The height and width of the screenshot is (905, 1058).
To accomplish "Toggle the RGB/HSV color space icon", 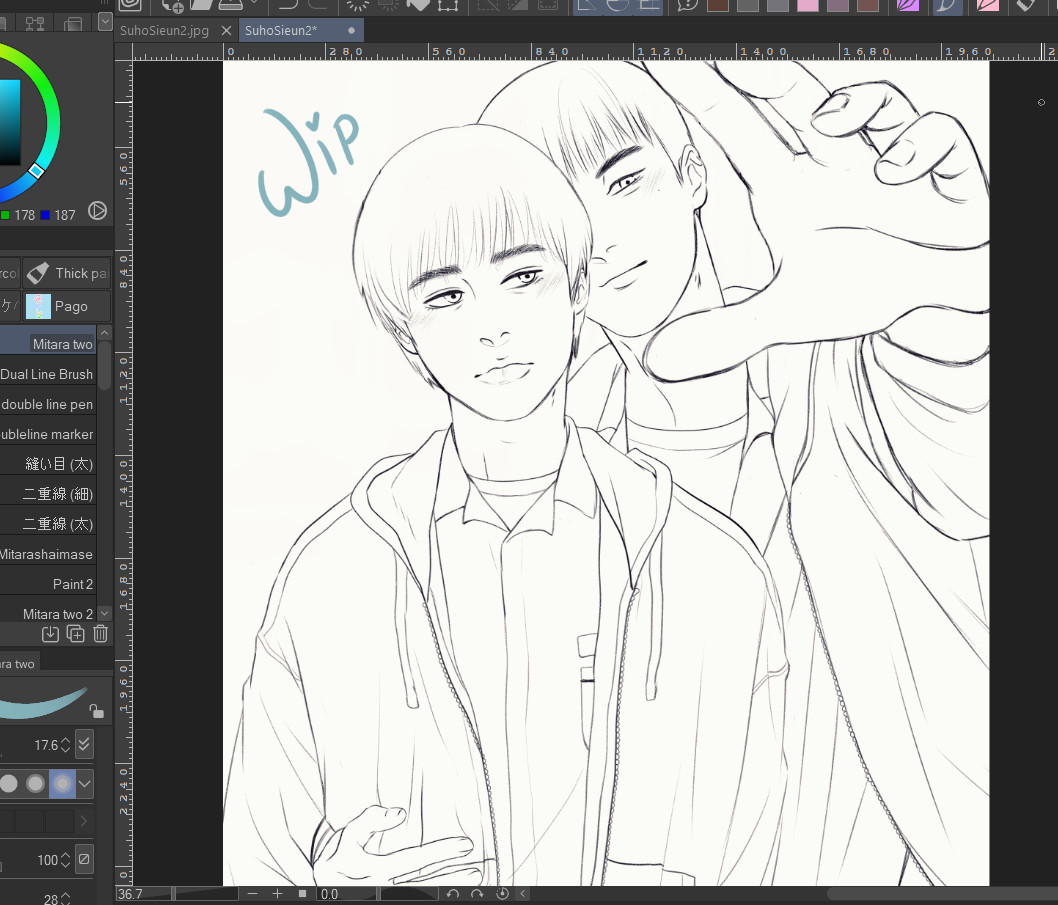I will pos(97,211).
